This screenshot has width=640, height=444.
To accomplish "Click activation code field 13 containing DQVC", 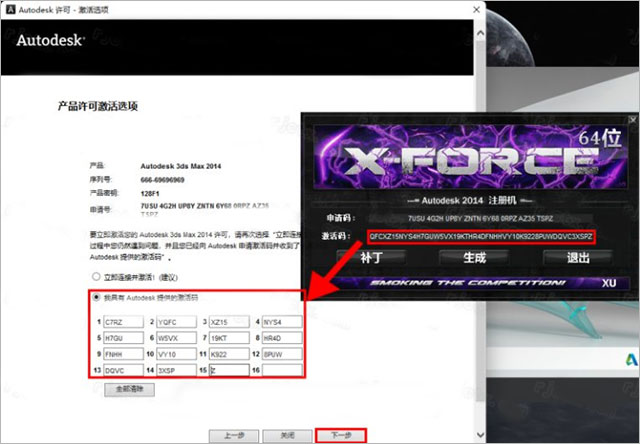I will coord(122,368).
